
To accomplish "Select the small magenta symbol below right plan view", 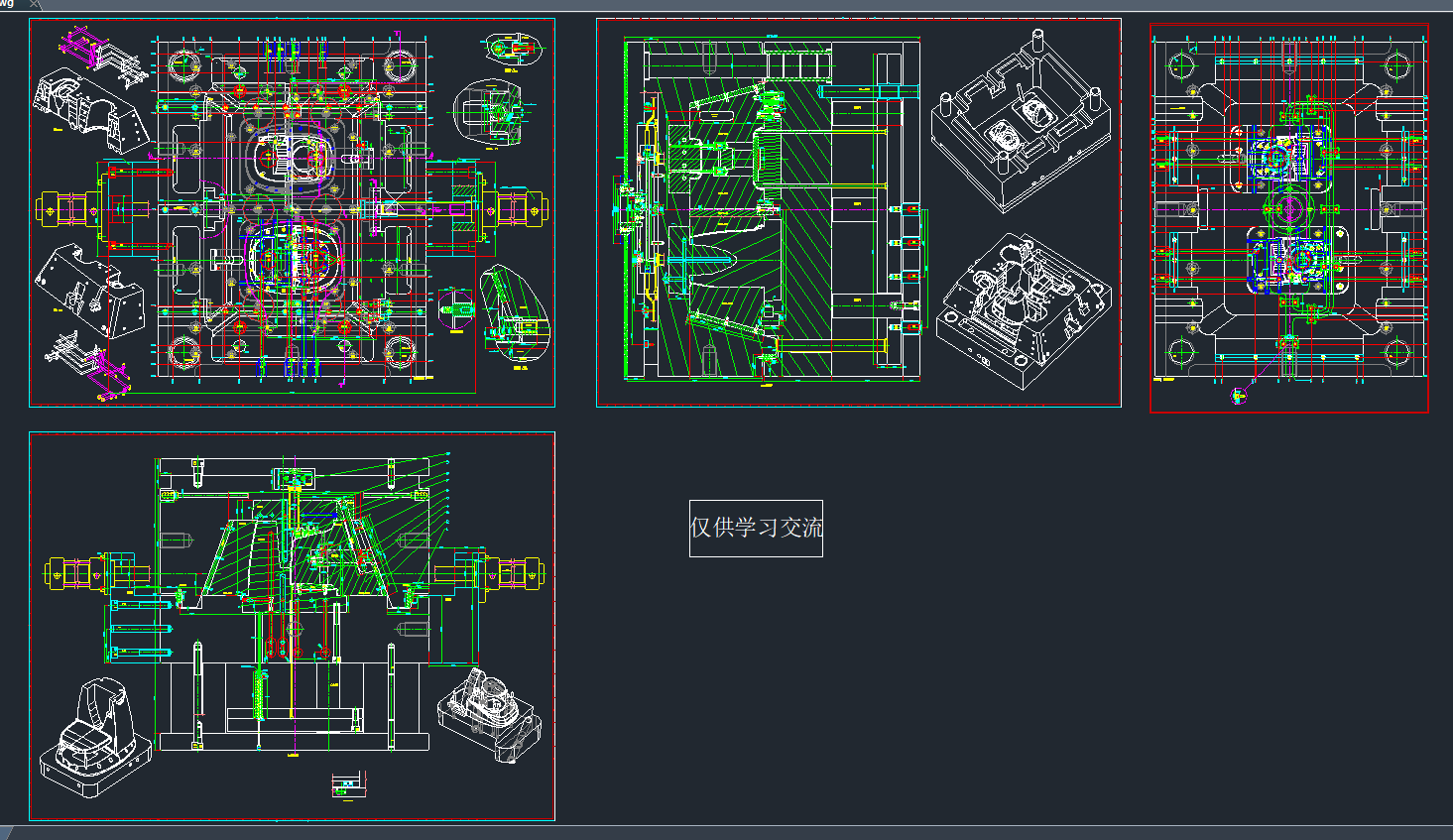I will tap(1239, 396).
